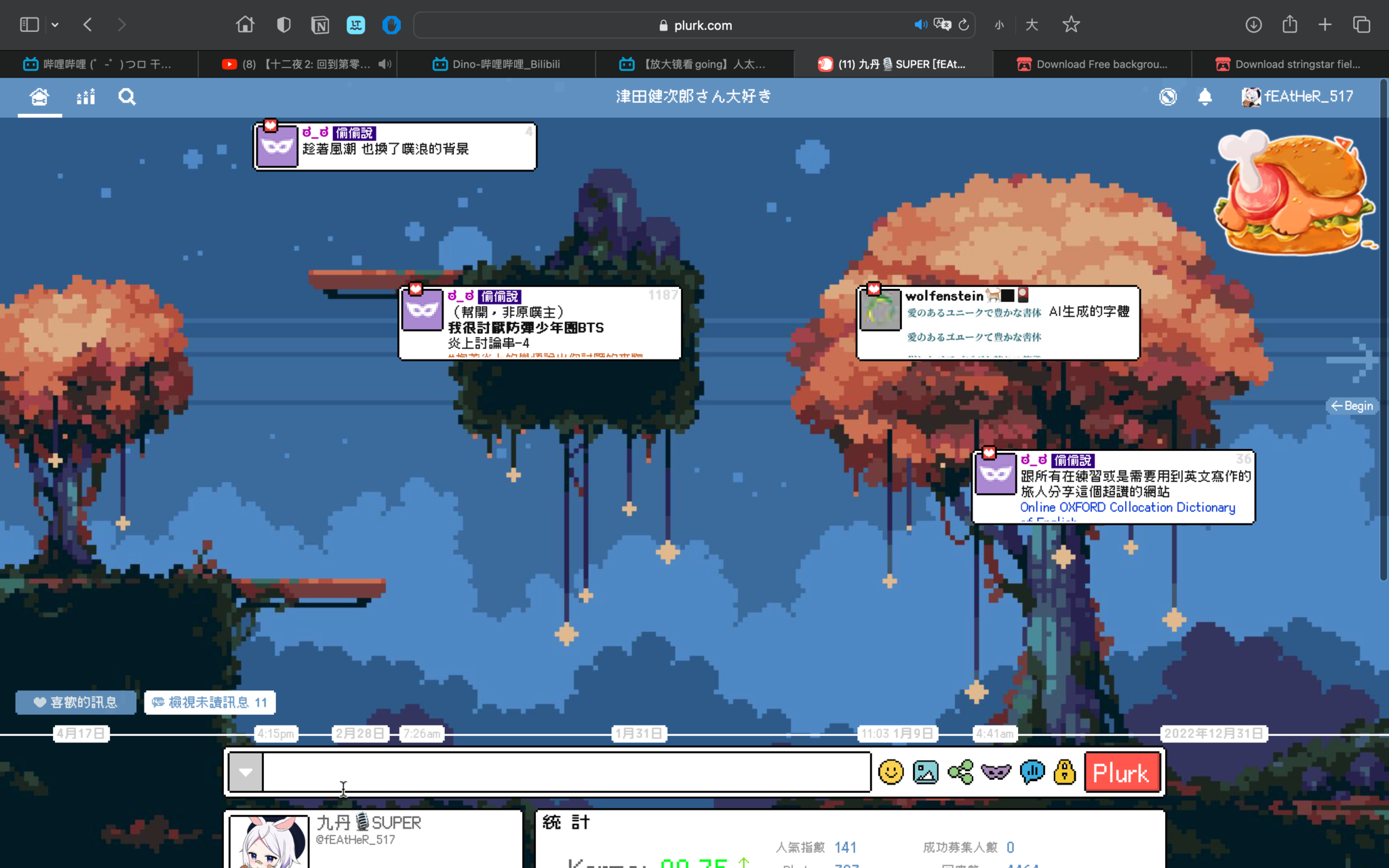This screenshot has width=1389, height=868.
Task: Open plurk about 趁著風潮 background
Action: 395,146
